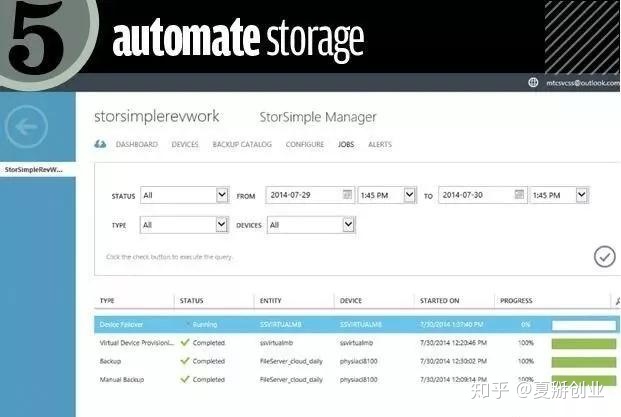Screen dimensions: 621x417
Task: Click the Device Failover progress bar
Action: (x=584, y=325)
